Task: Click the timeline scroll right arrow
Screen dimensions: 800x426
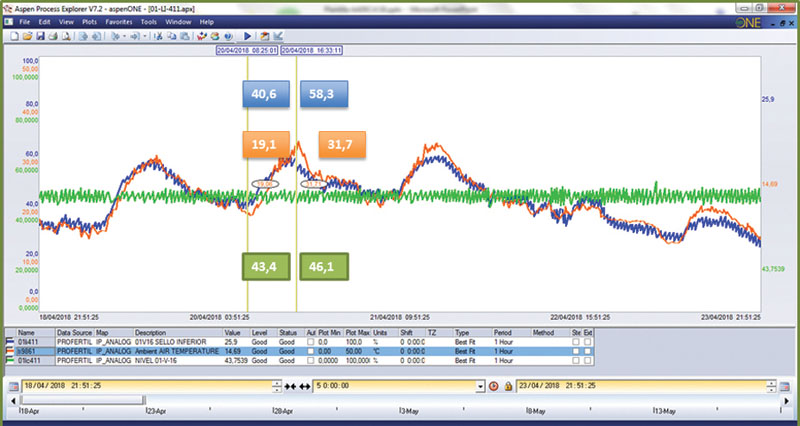Action: tap(786, 400)
